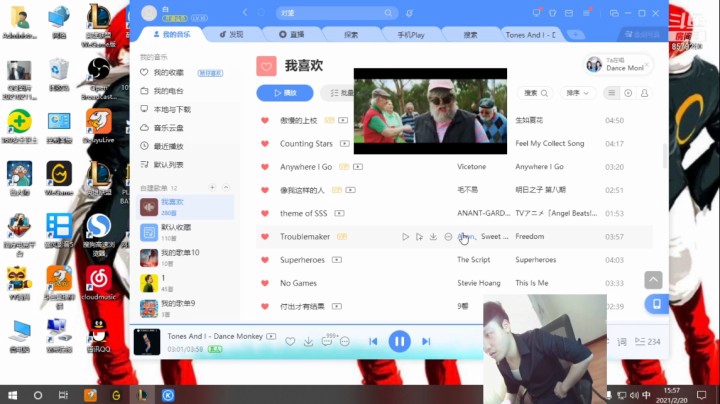
Task: Click the refresh icon beside the back arrow
Action: tap(261, 13)
